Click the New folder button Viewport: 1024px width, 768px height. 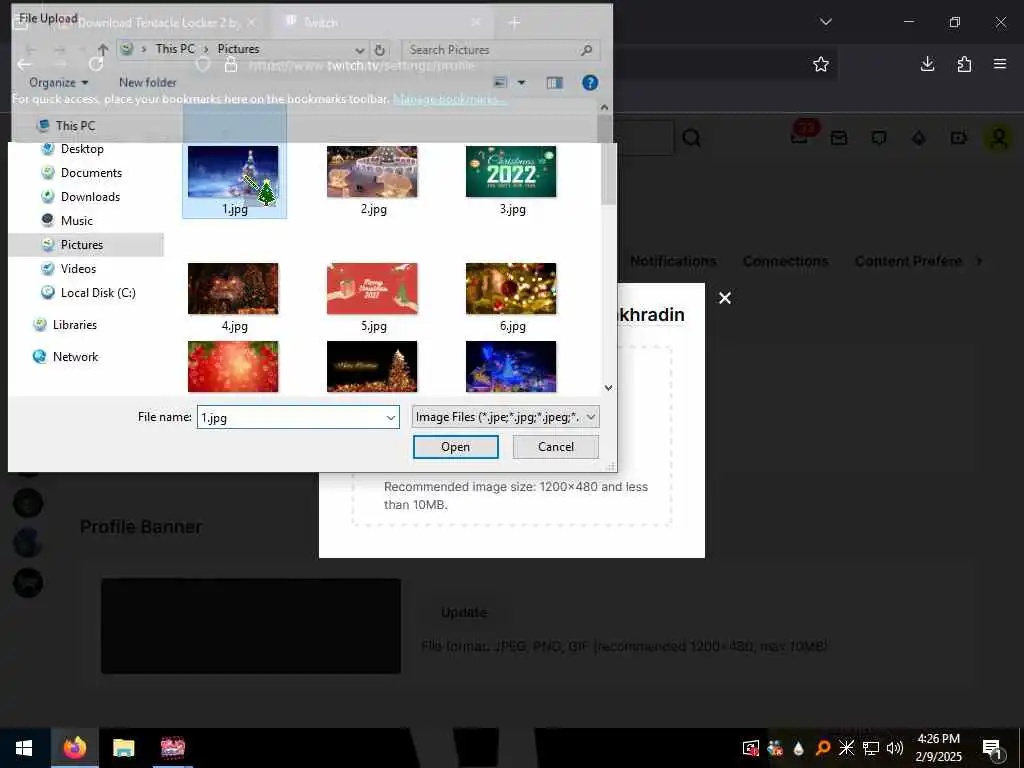[148, 82]
